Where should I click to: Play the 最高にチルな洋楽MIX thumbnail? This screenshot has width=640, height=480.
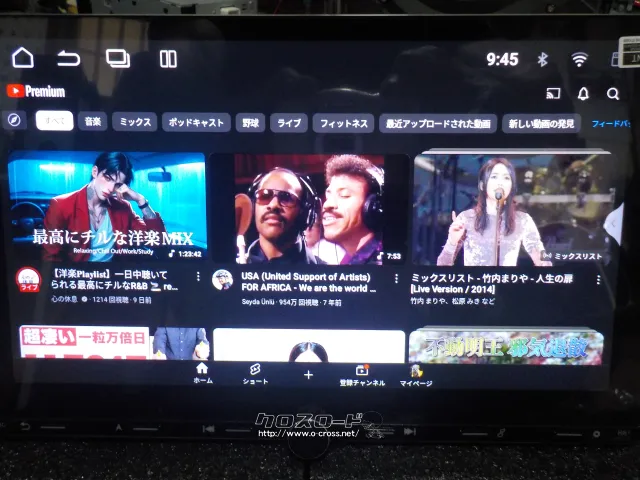106,208
